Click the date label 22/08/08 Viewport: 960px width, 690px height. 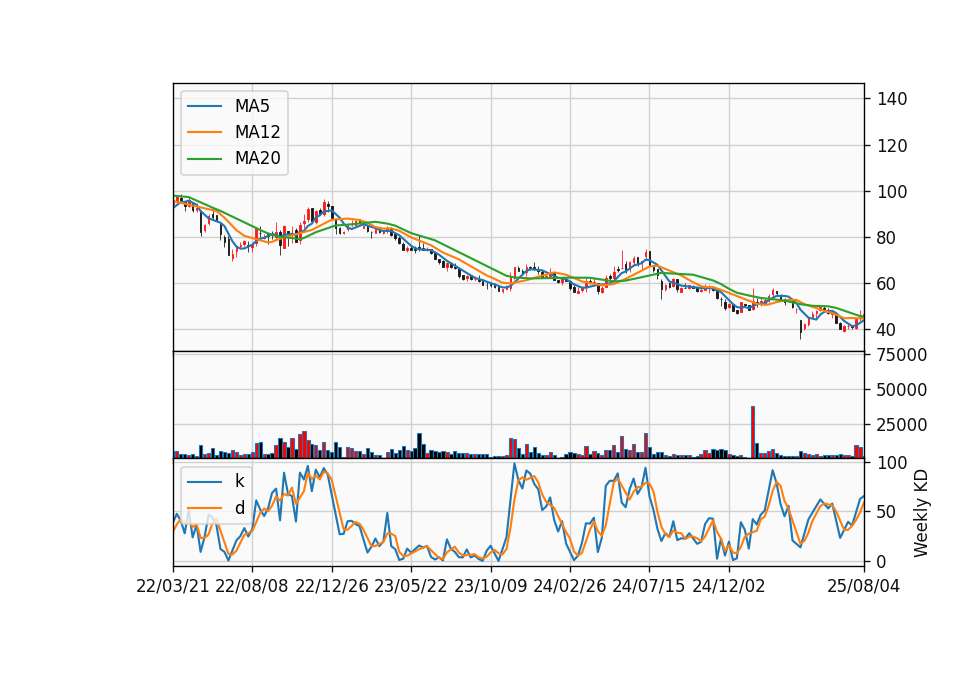pos(252,586)
